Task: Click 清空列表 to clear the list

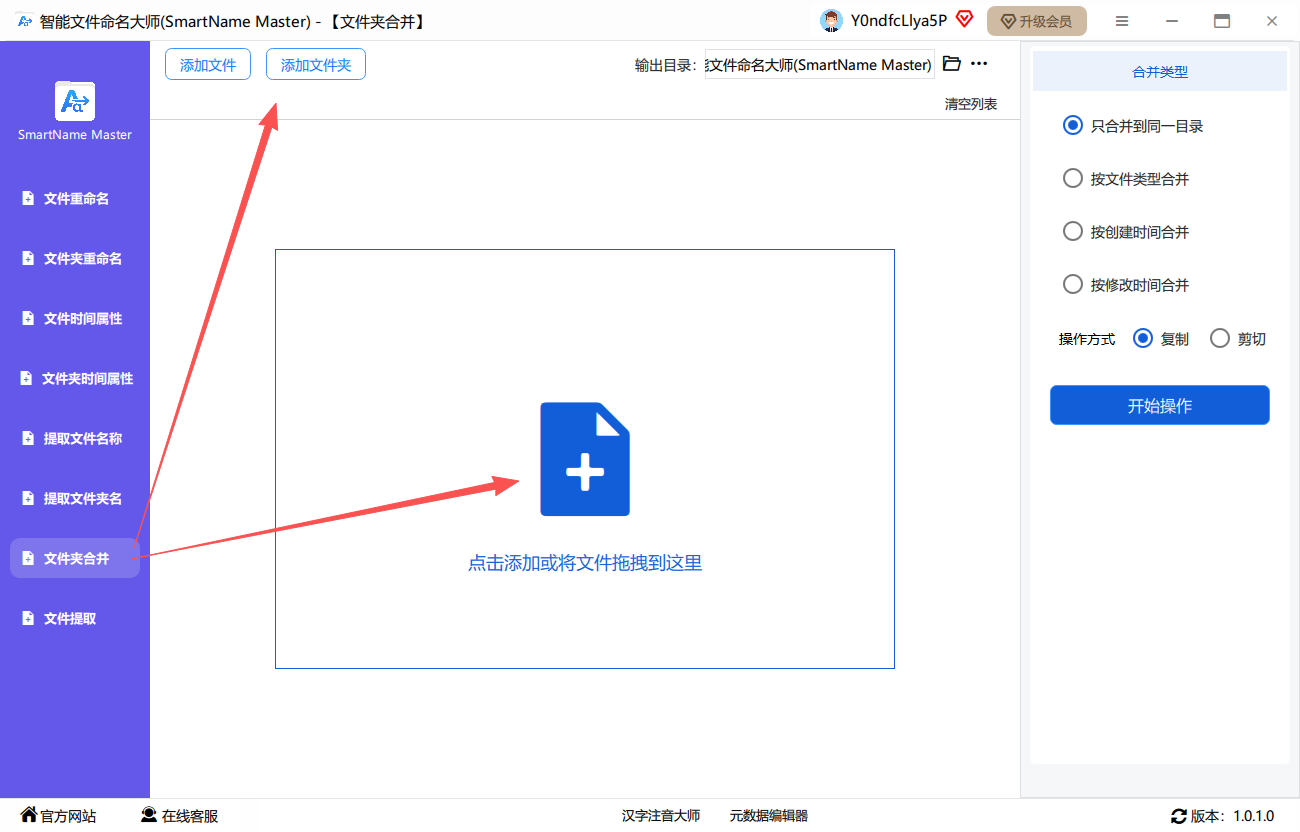Action: pyautogui.click(x=970, y=104)
